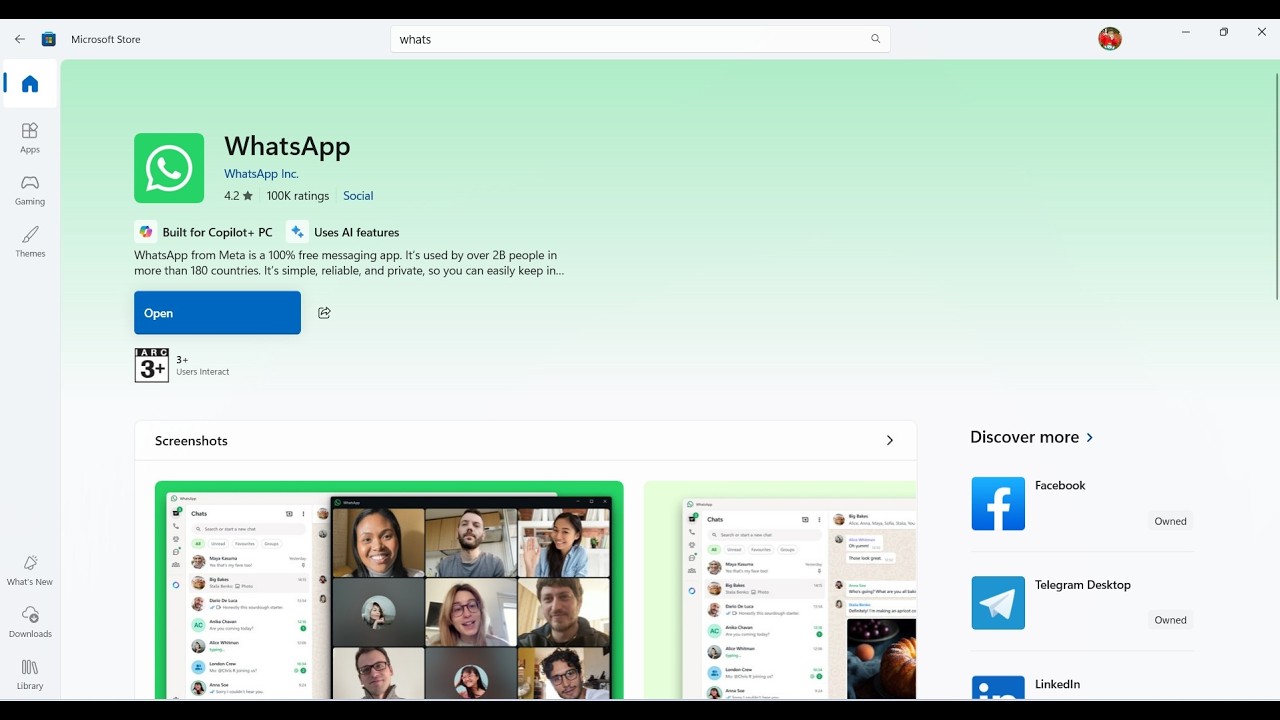Click the vertical scrollbar thumb
Image resolution: width=1280 pixels, height=720 pixels.
1277,186
